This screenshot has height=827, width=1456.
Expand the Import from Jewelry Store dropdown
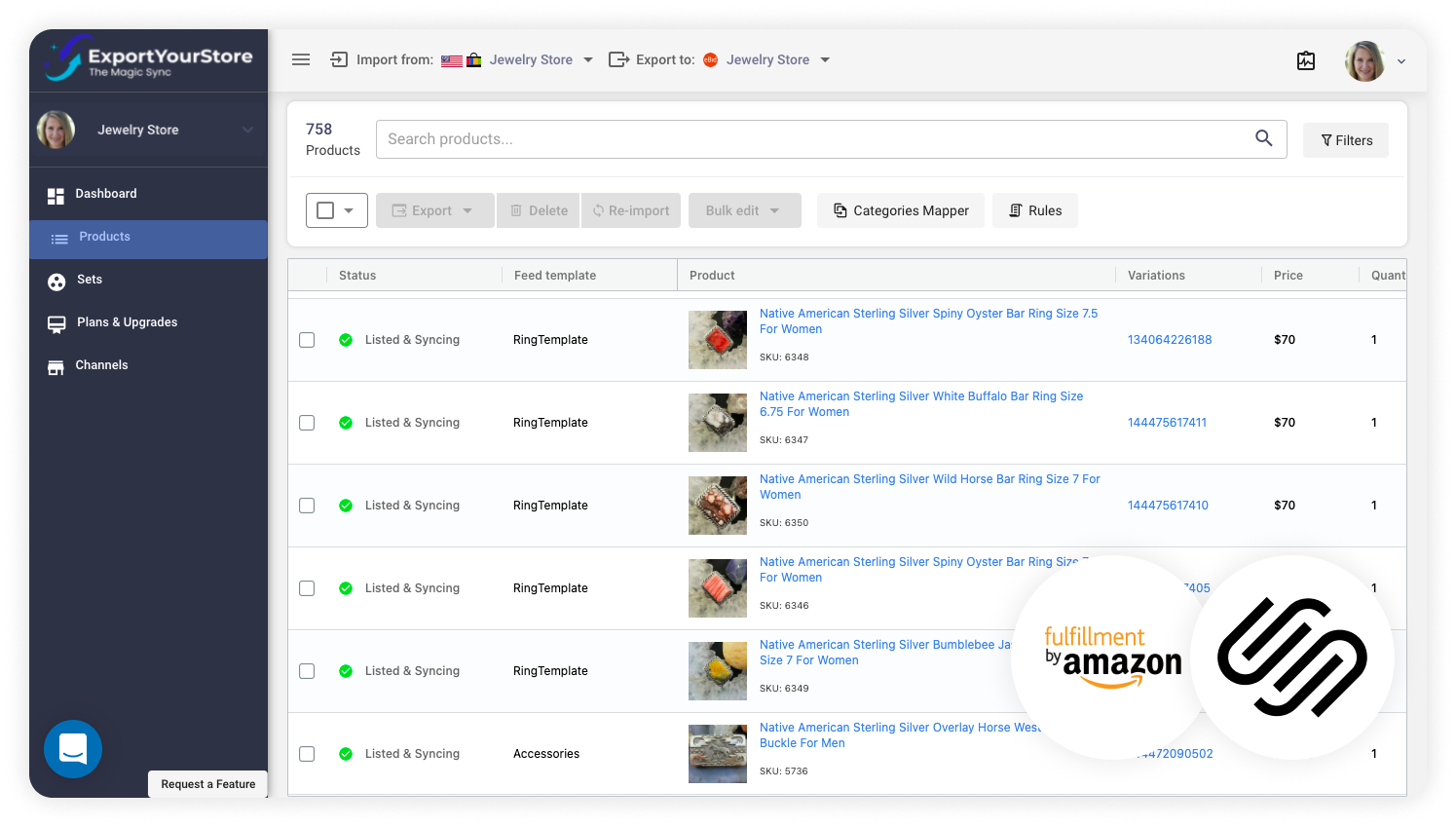(x=588, y=60)
